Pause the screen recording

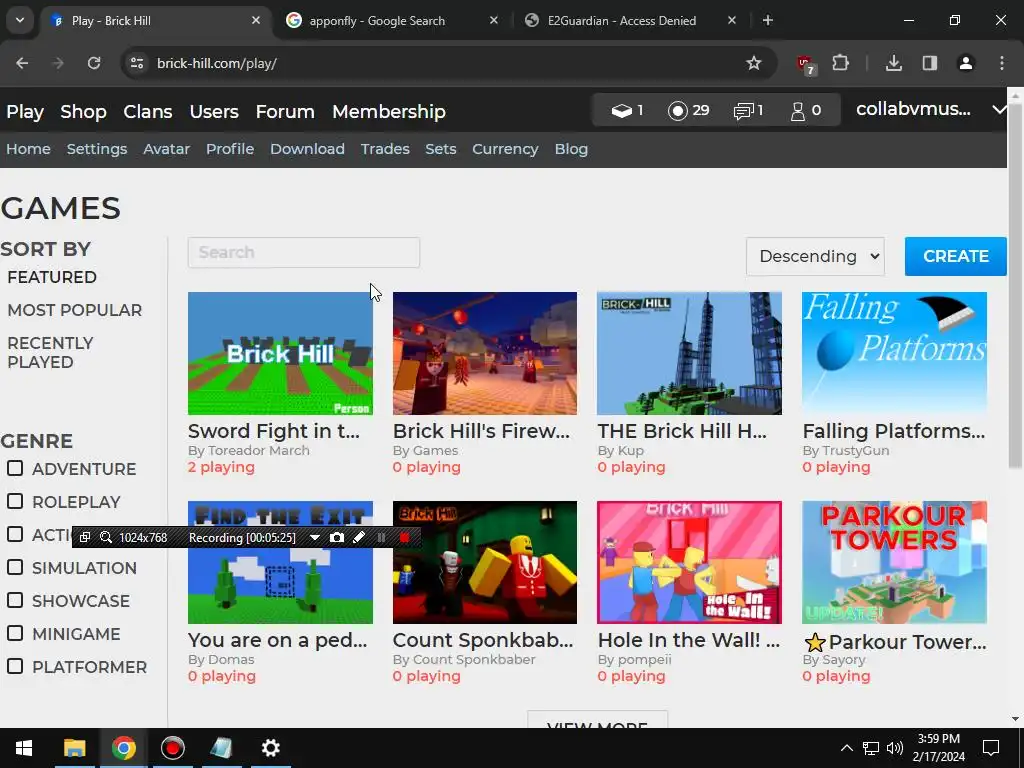[381, 537]
